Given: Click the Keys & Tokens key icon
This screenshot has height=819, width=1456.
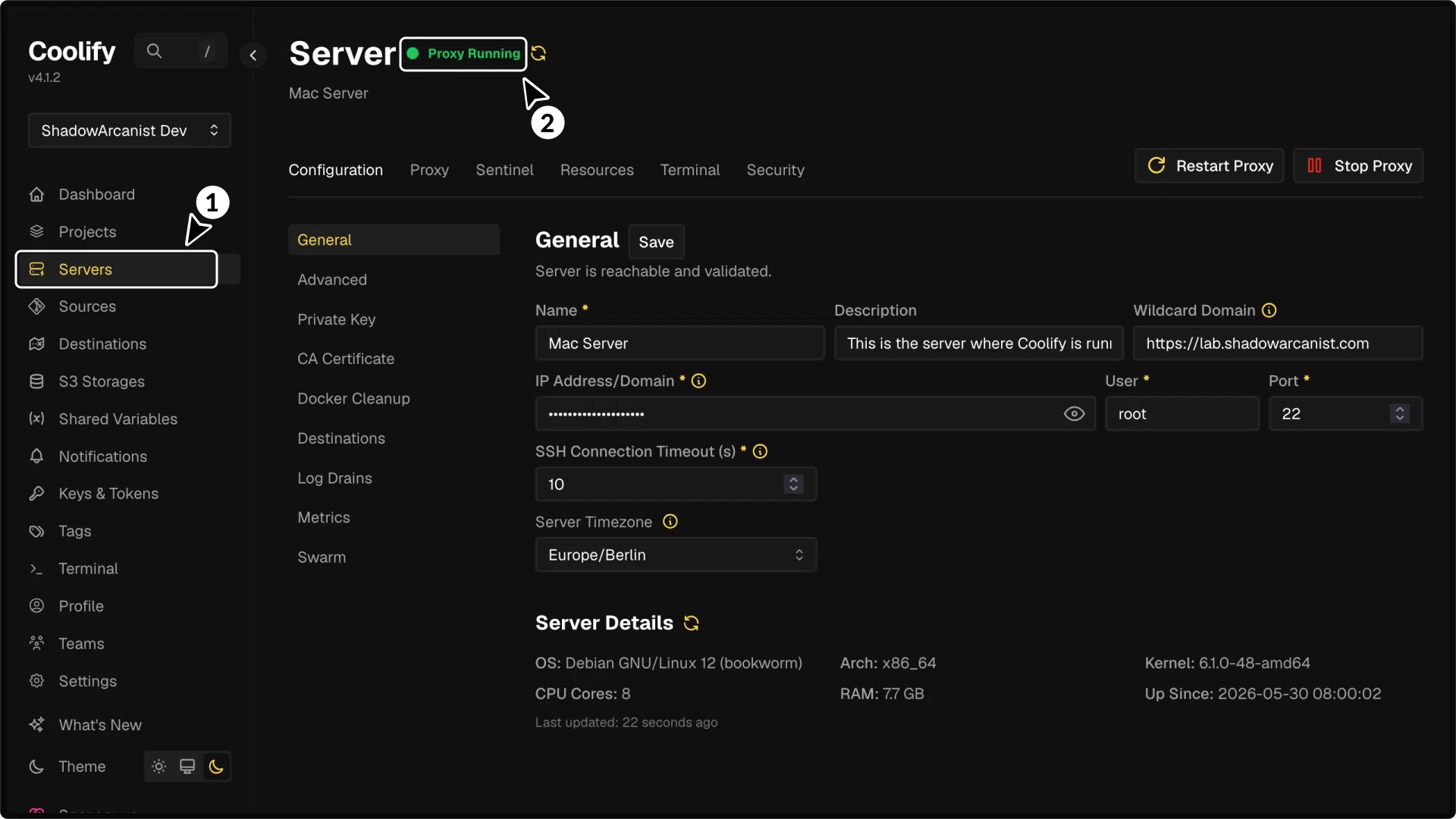Looking at the screenshot, I should (x=36, y=494).
